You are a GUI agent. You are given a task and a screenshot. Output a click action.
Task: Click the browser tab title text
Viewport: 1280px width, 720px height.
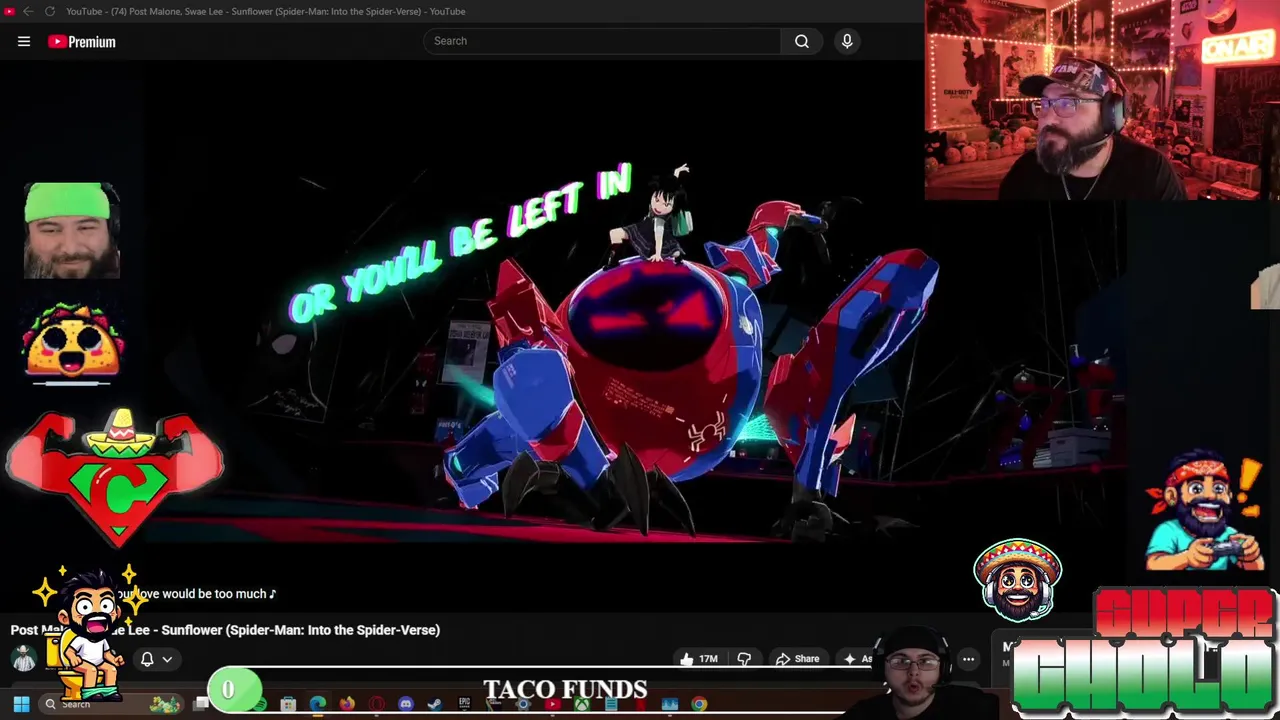point(266,11)
